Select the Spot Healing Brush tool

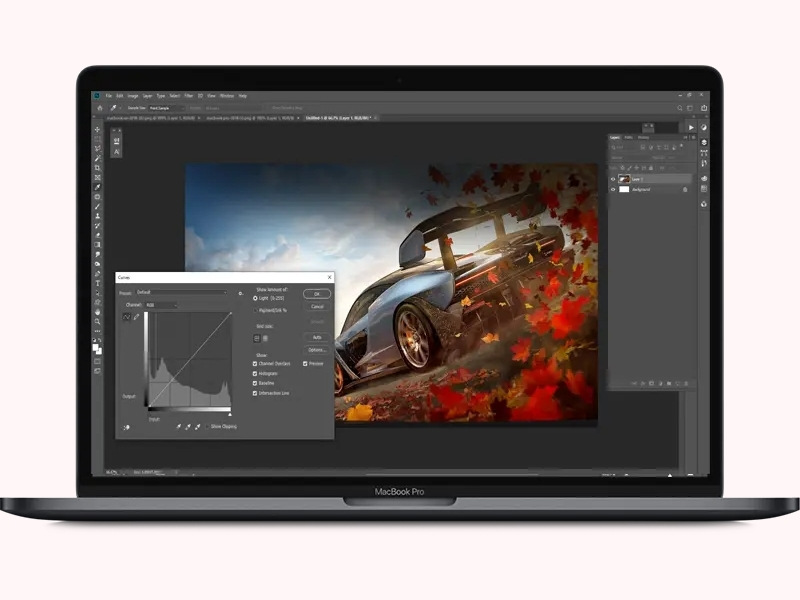point(97,197)
